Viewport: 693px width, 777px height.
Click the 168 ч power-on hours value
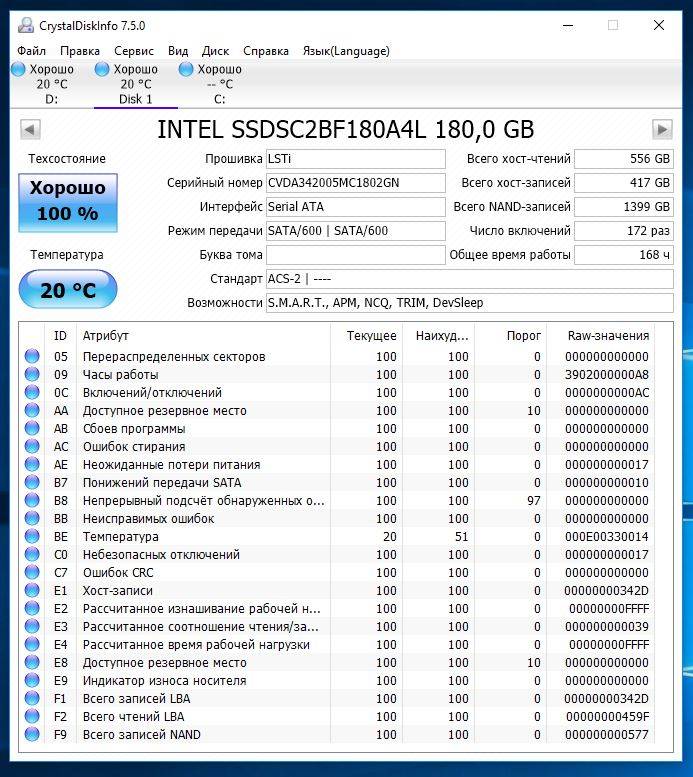click(x=624, y=255)
